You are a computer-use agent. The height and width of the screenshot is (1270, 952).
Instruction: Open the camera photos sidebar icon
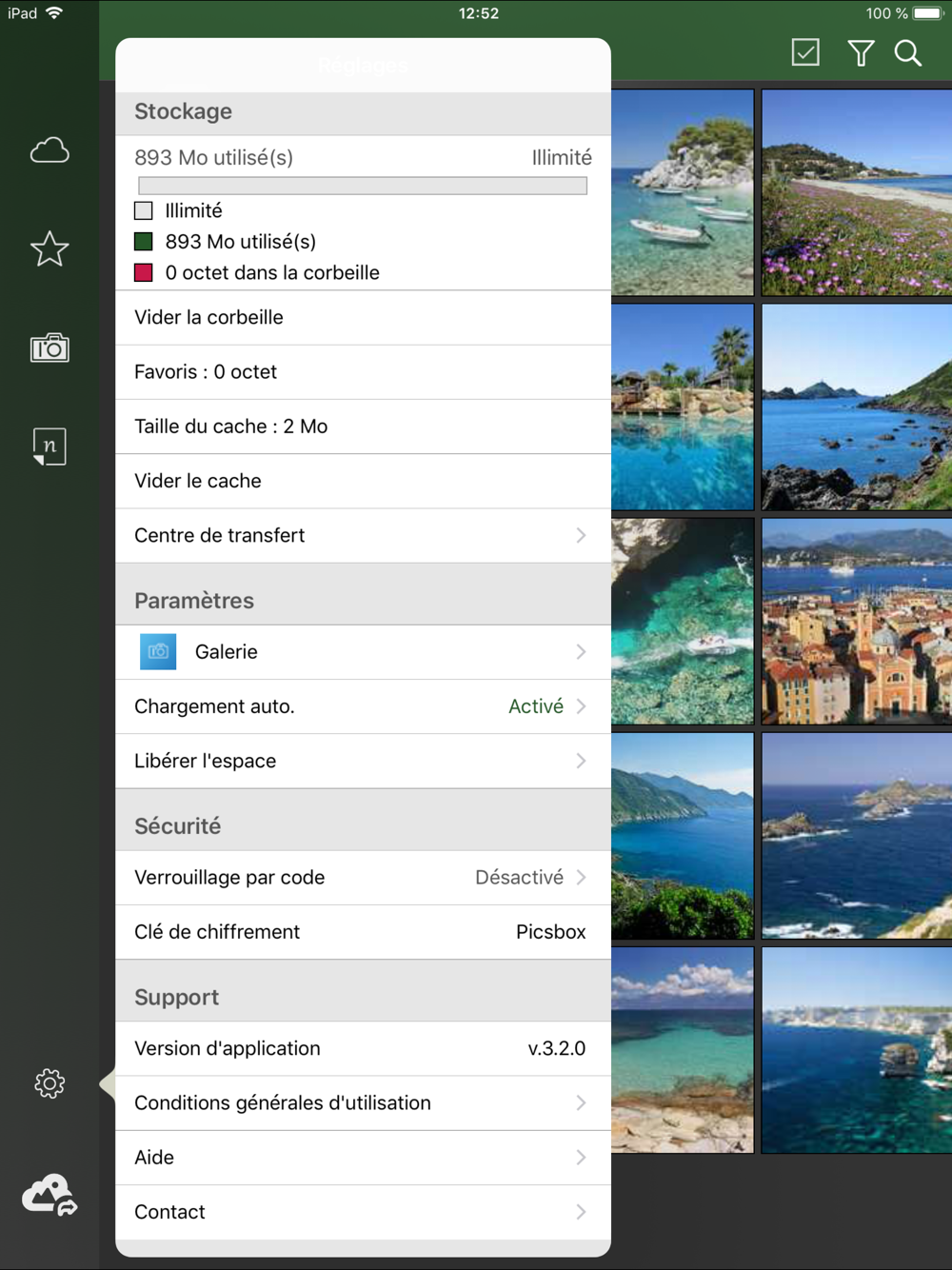click(50, 348)
